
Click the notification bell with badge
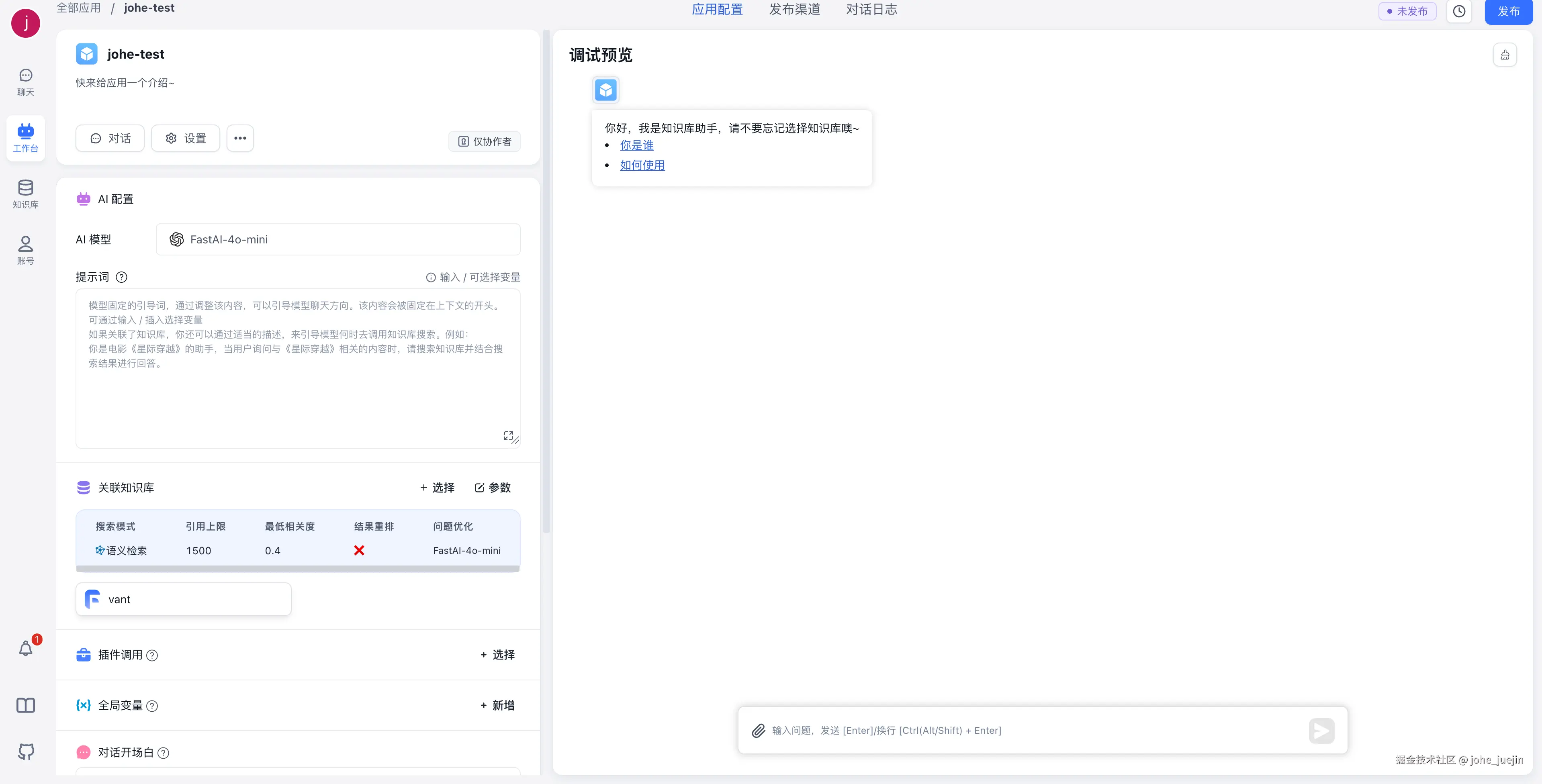25,648
